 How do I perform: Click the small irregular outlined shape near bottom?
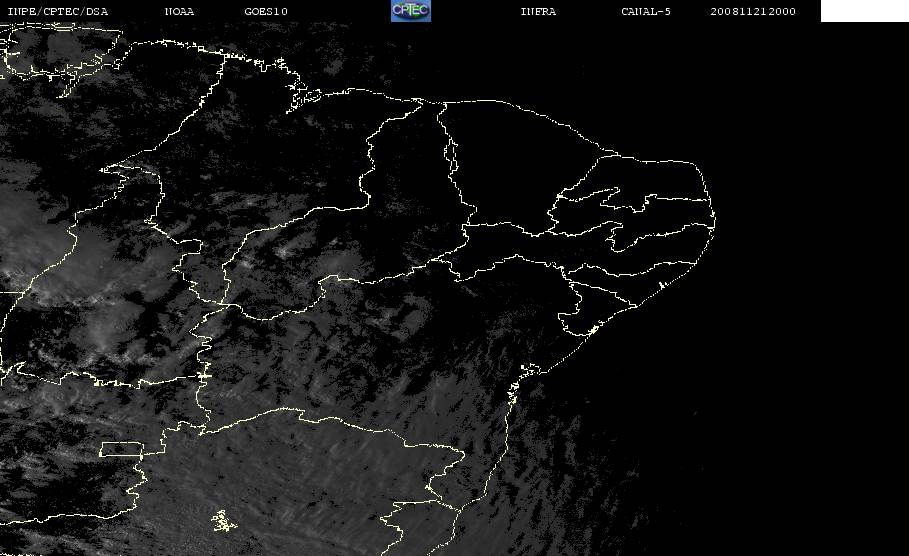click(224, 521)
